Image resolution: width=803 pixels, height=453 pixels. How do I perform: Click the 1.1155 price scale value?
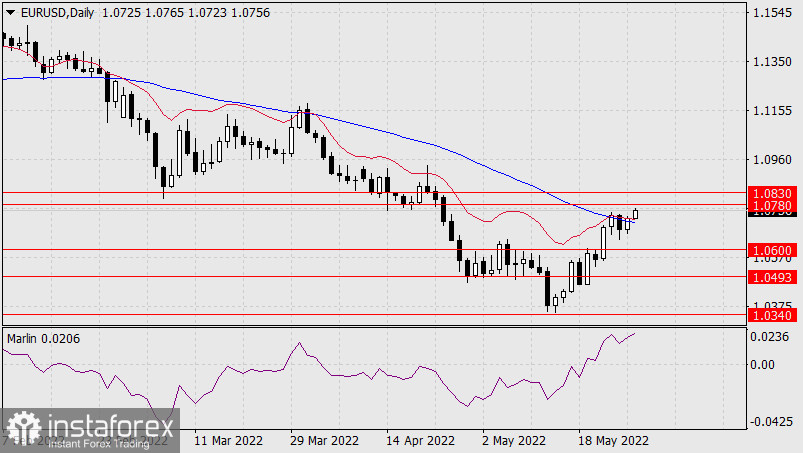point(772,111)
